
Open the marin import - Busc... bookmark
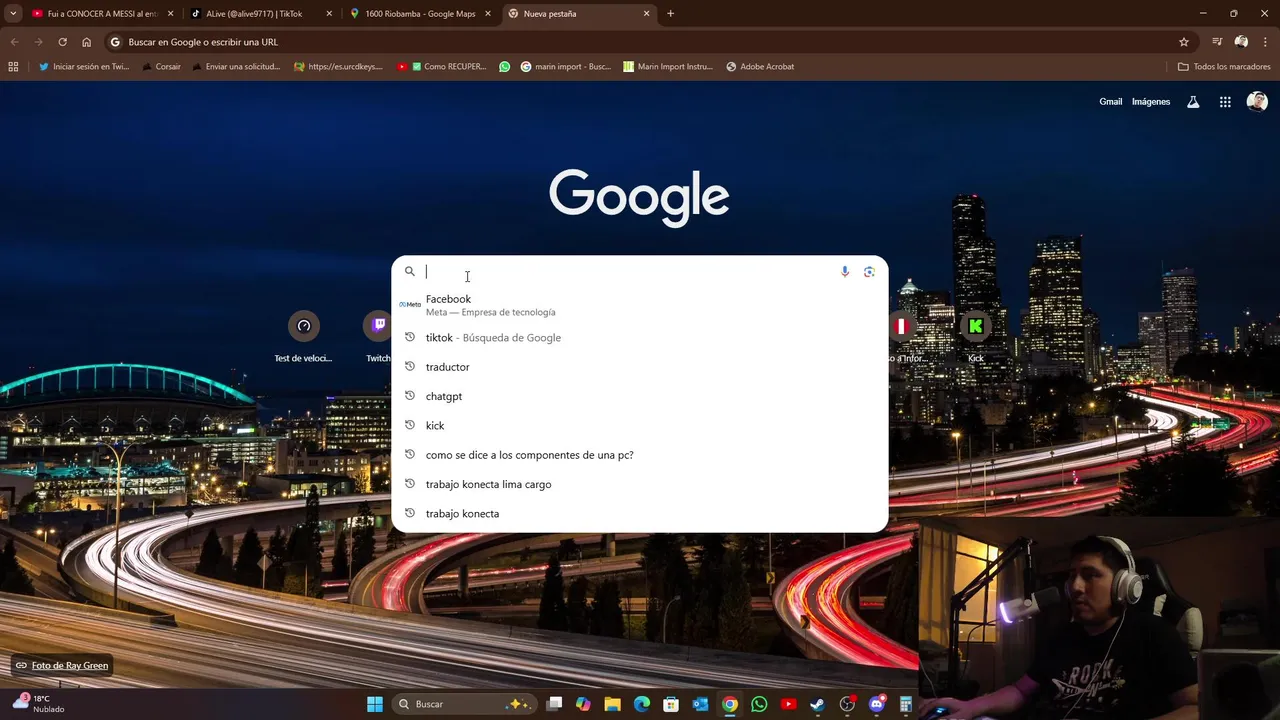[x=565, y=67]
